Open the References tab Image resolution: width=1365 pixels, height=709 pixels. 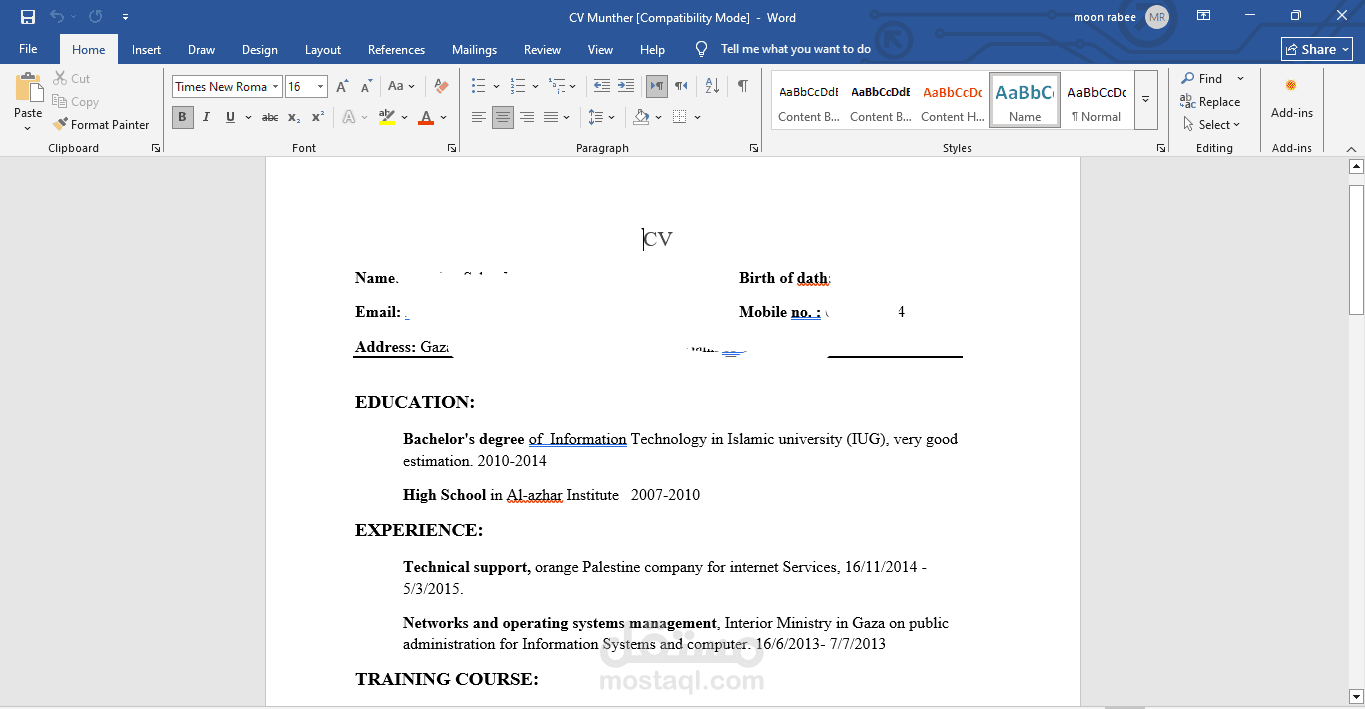[x=397, y=49]
